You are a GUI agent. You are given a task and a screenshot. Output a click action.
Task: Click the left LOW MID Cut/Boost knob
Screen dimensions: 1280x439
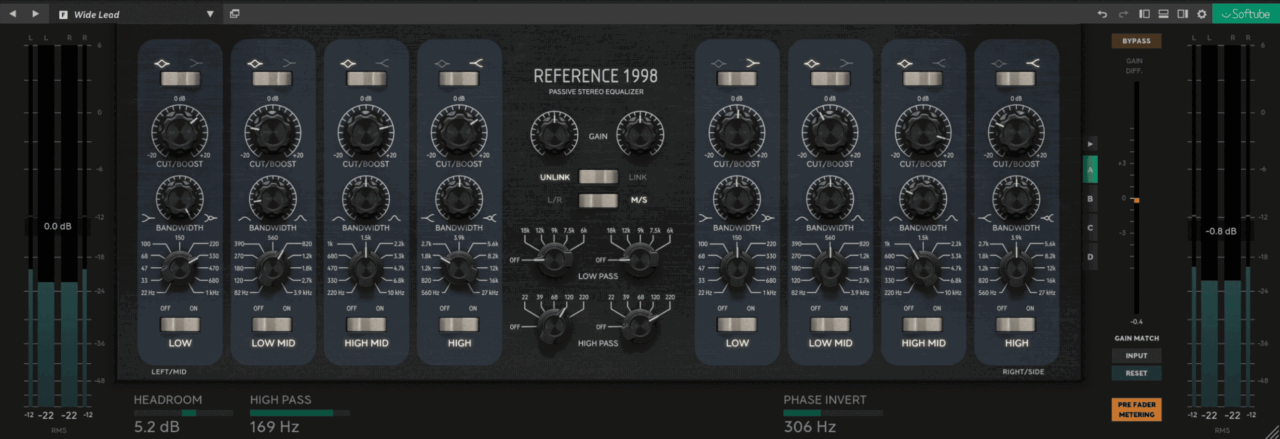[273, 130]
